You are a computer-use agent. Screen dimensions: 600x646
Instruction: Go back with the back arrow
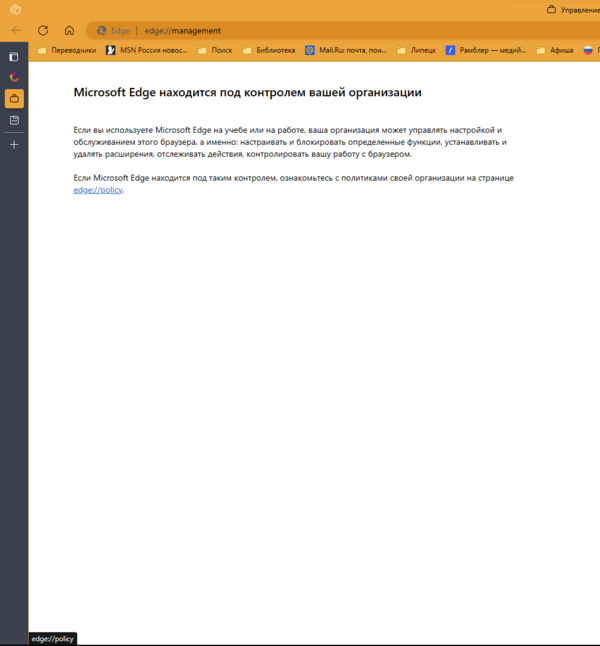16,30
